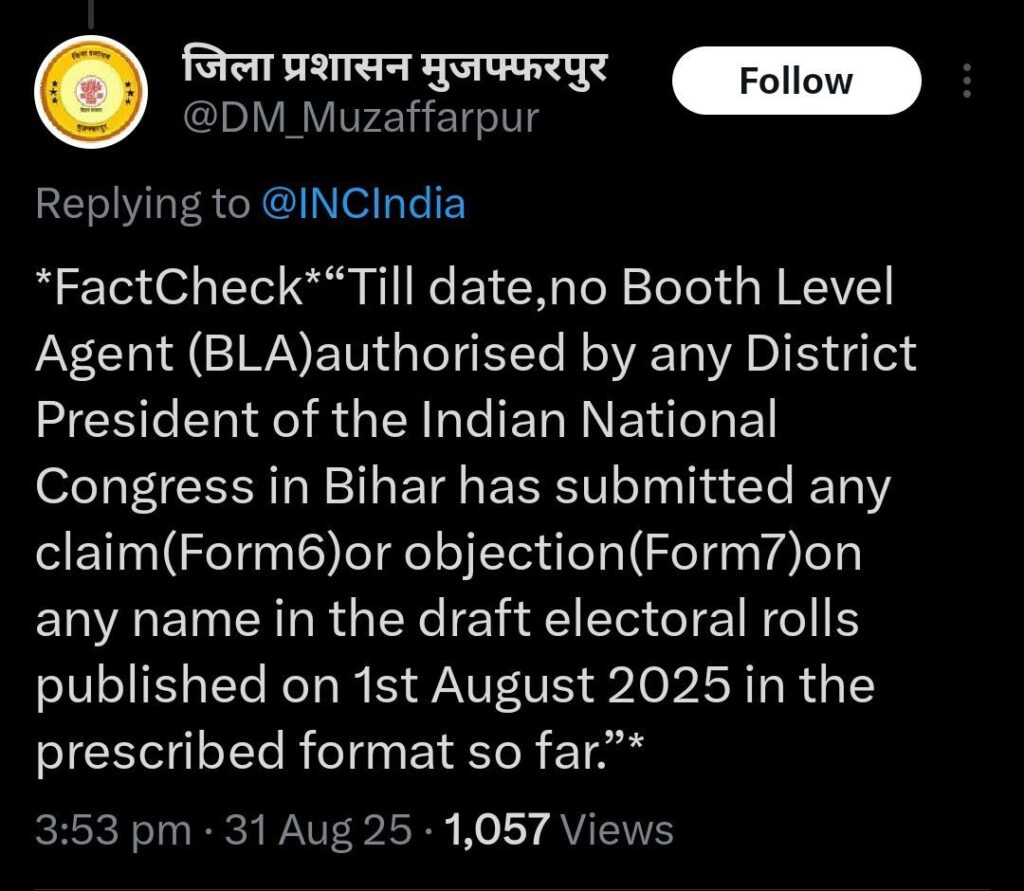
Task: Open the three-dot more options menu
Action: [966, 81]
